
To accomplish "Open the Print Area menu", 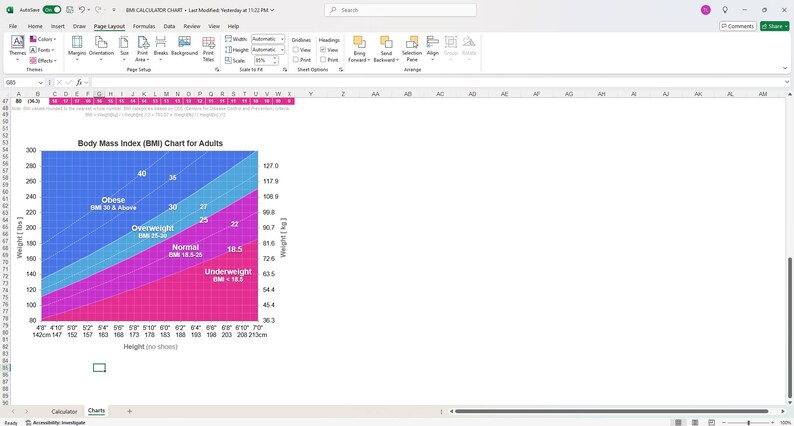I will click(x=143, y=48).
